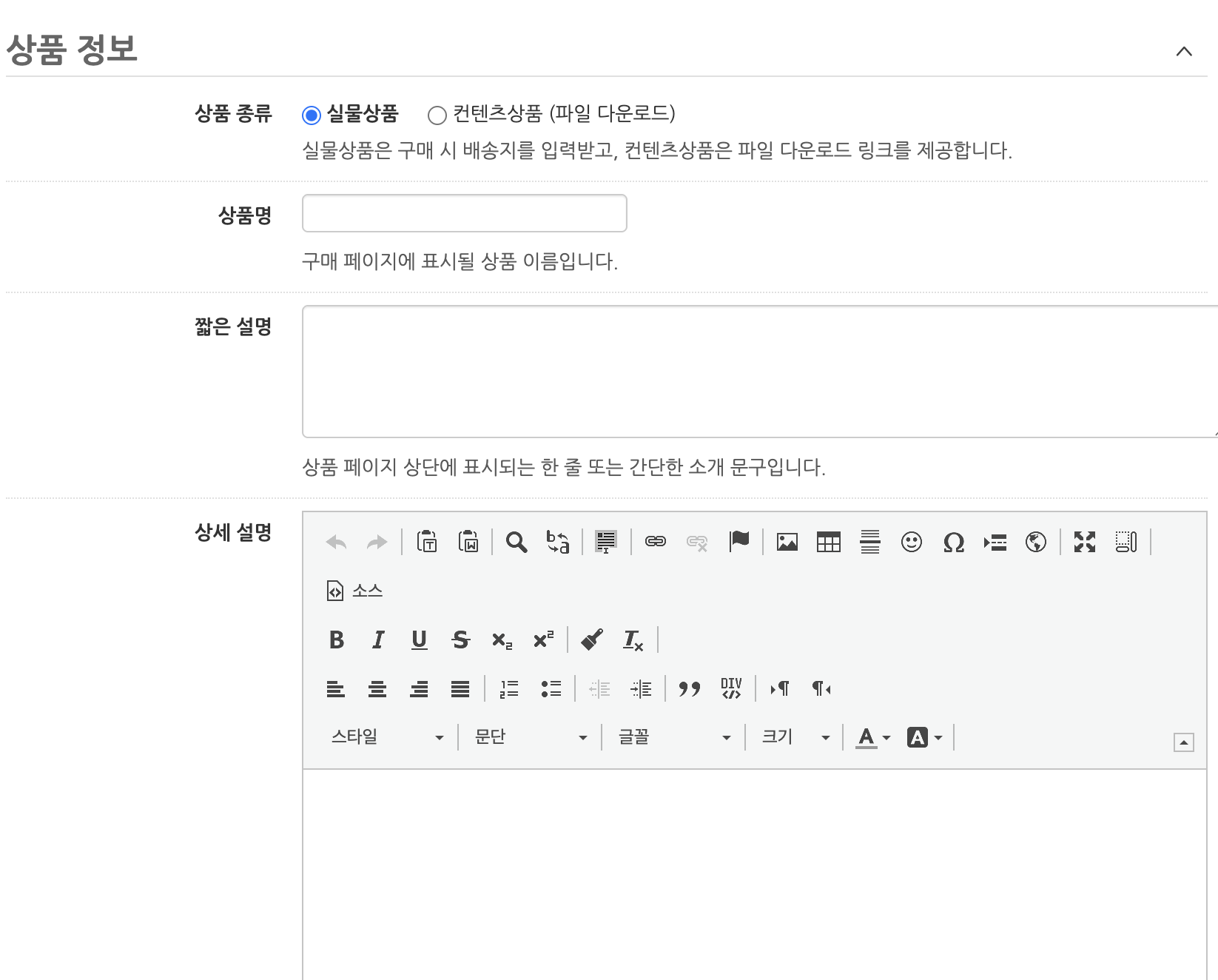Insert a block quote
1218x980 pixels.
tap(690, 689)
